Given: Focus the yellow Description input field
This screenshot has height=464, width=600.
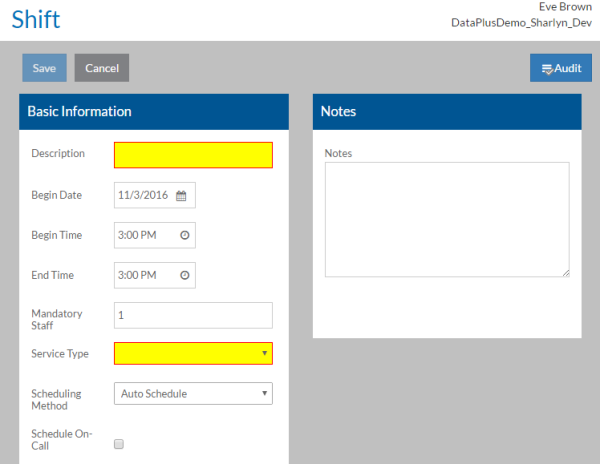Looking at the screenshot, I should click(x=193, y=155).
